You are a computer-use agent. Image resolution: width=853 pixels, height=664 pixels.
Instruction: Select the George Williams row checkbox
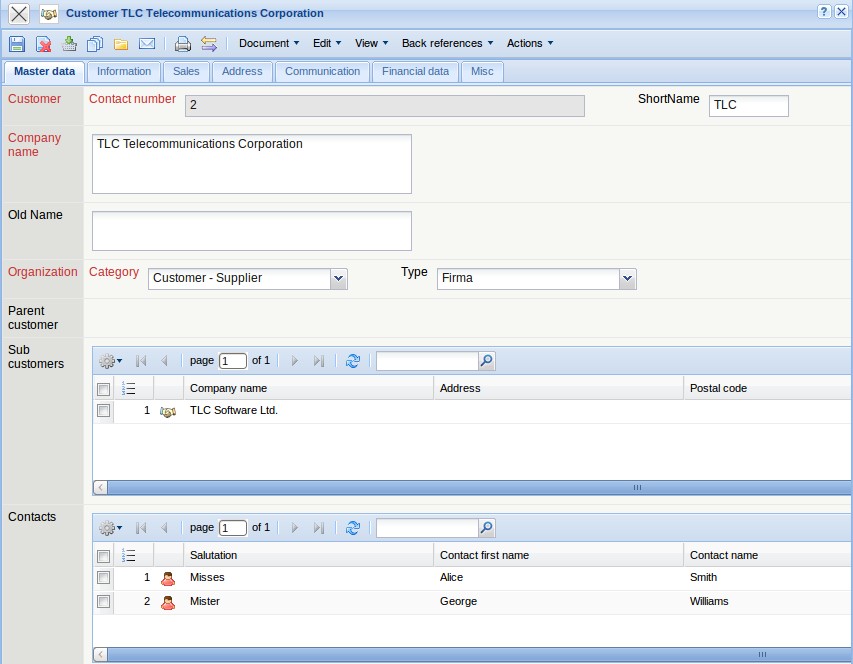(x=103, y=601)
